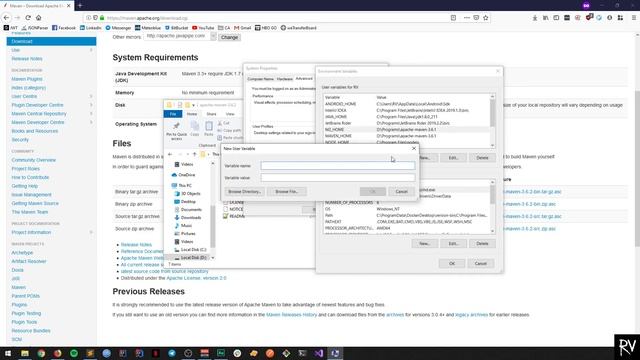Screen dimensions: 640x360
Task: Select the NUMBER_OF_PROCESSORS system variable row
Action: click(x=407, y=202)
